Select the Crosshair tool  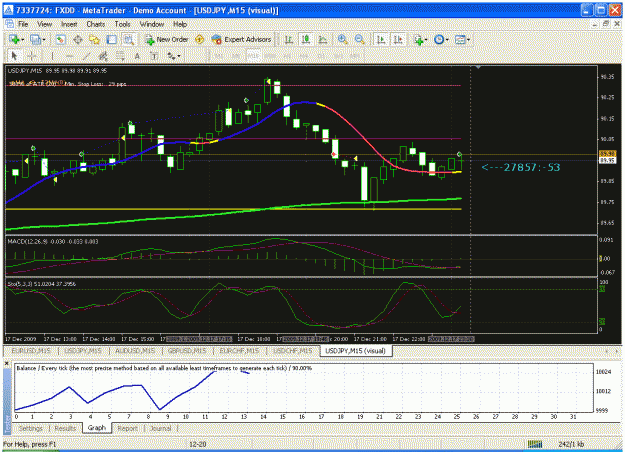click(32, 56)
